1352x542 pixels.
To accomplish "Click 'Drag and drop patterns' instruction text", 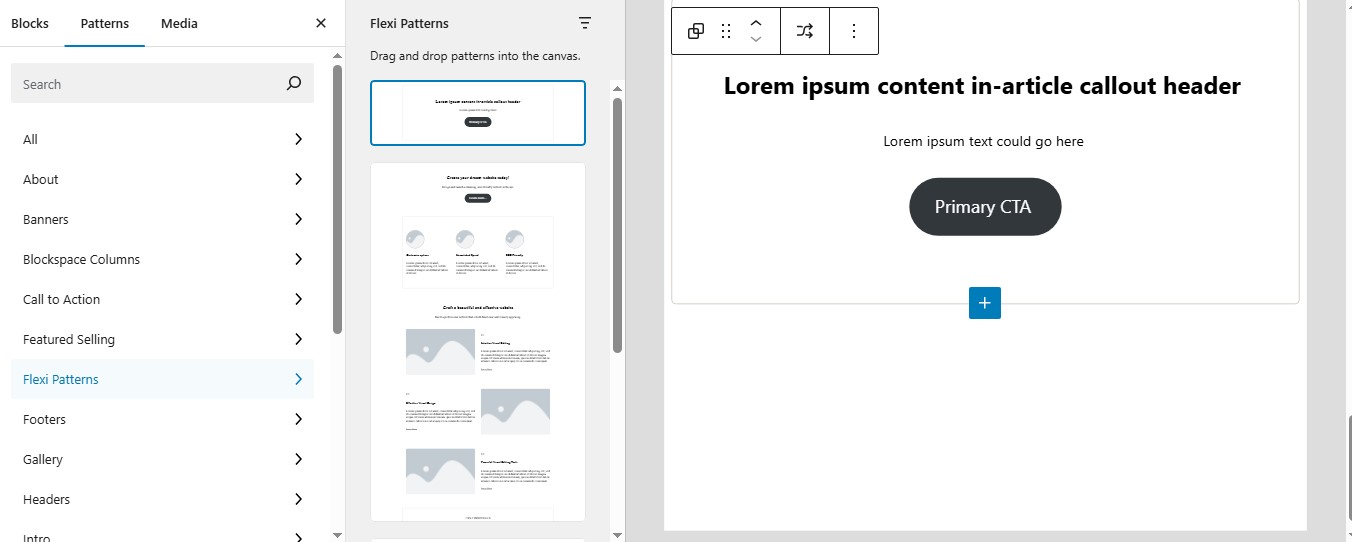I will click(x=475, y=56).
